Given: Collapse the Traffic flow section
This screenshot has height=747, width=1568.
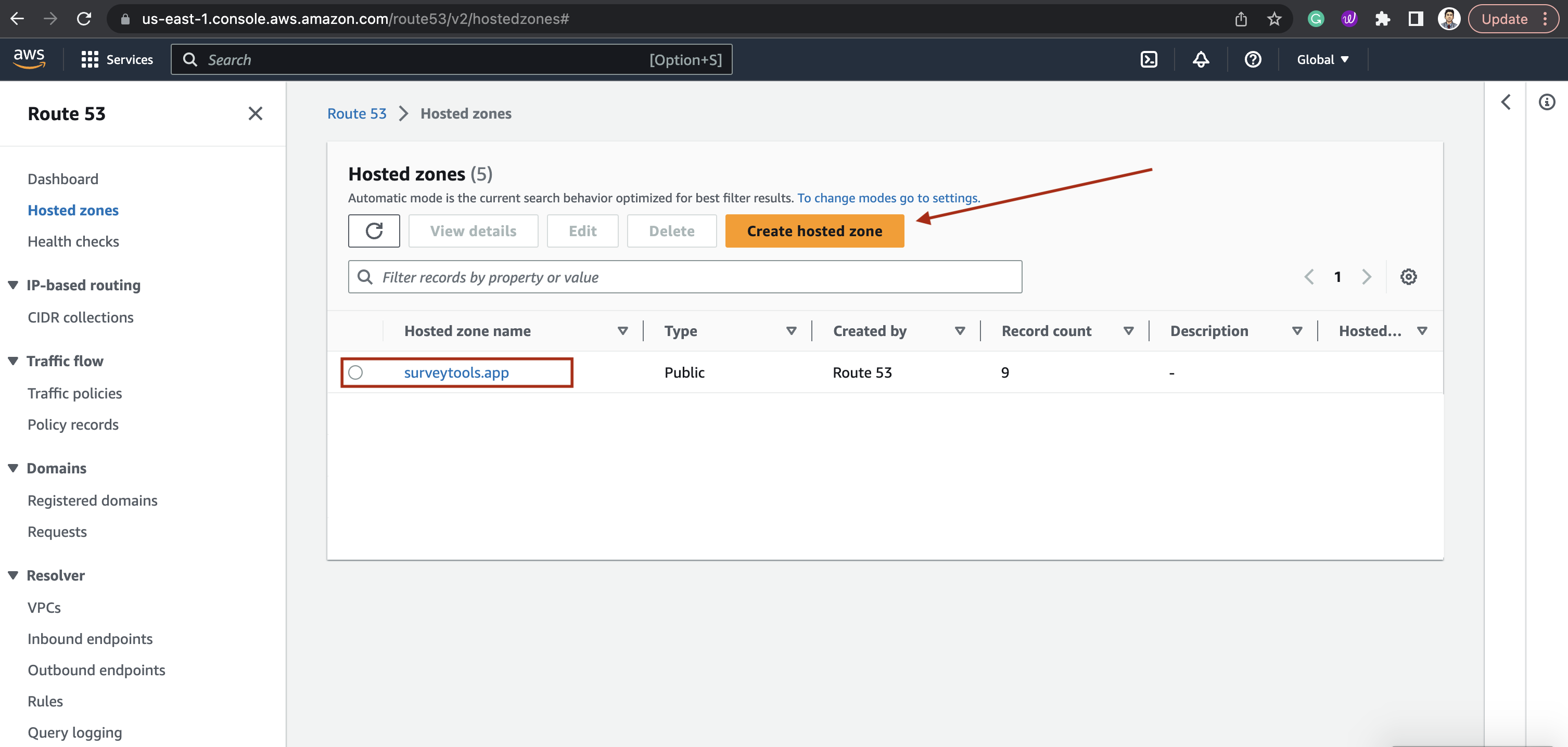Looking at the screenshot, I should 13,362.
